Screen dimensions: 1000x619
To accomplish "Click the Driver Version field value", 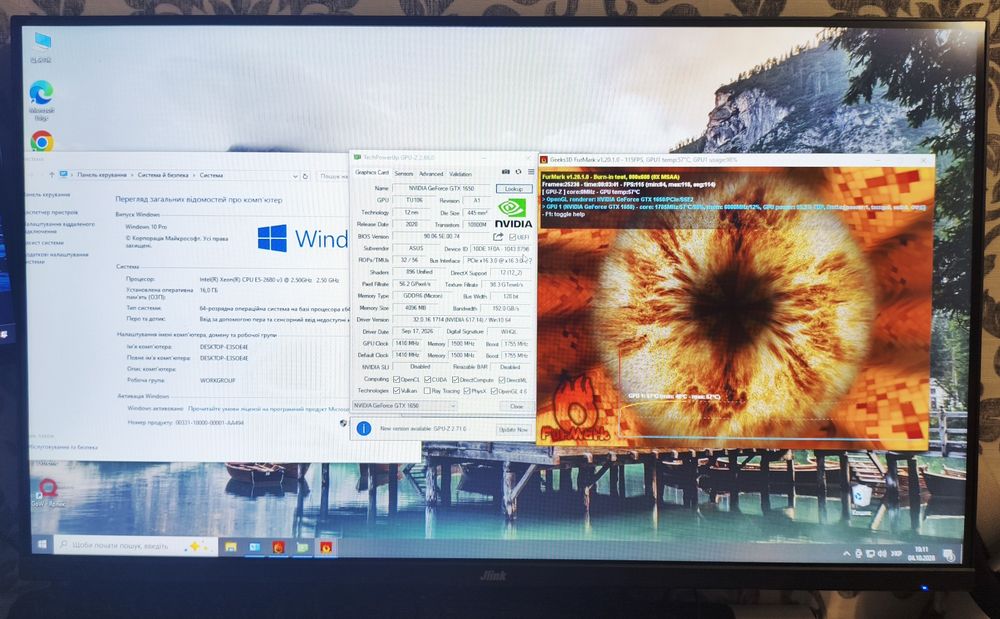I will pos(462,320).
